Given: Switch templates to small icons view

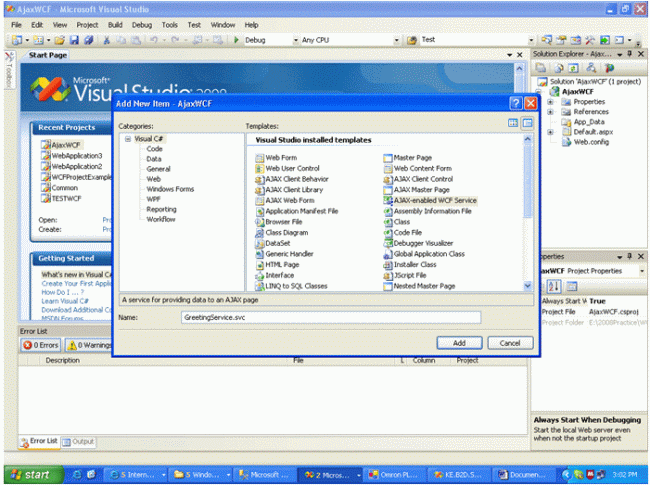Looking at the screenshot, I should click(x=527, y=123).
